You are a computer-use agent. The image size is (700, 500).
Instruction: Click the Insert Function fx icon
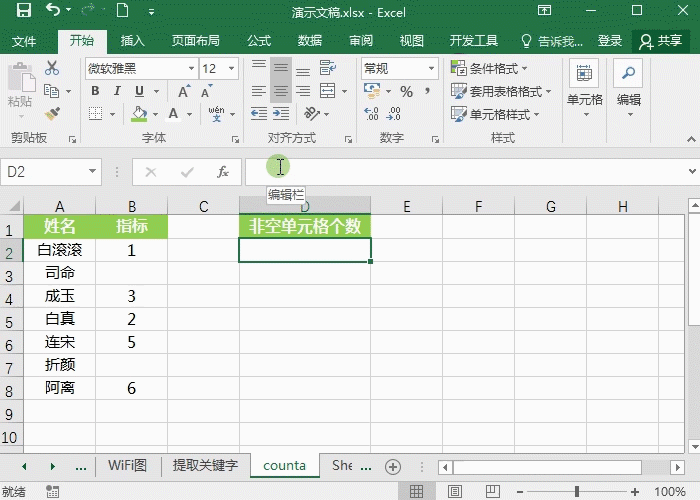223,172
